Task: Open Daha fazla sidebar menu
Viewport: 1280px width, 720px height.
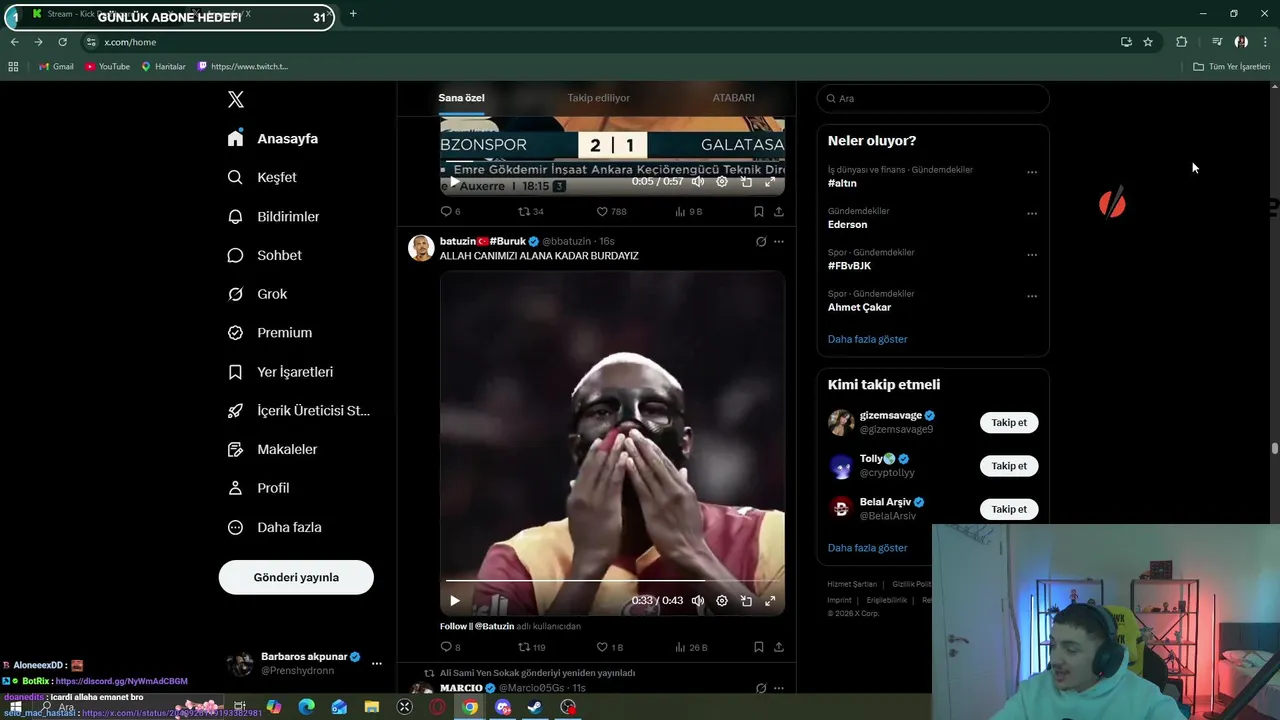Action: pos(274,527)
